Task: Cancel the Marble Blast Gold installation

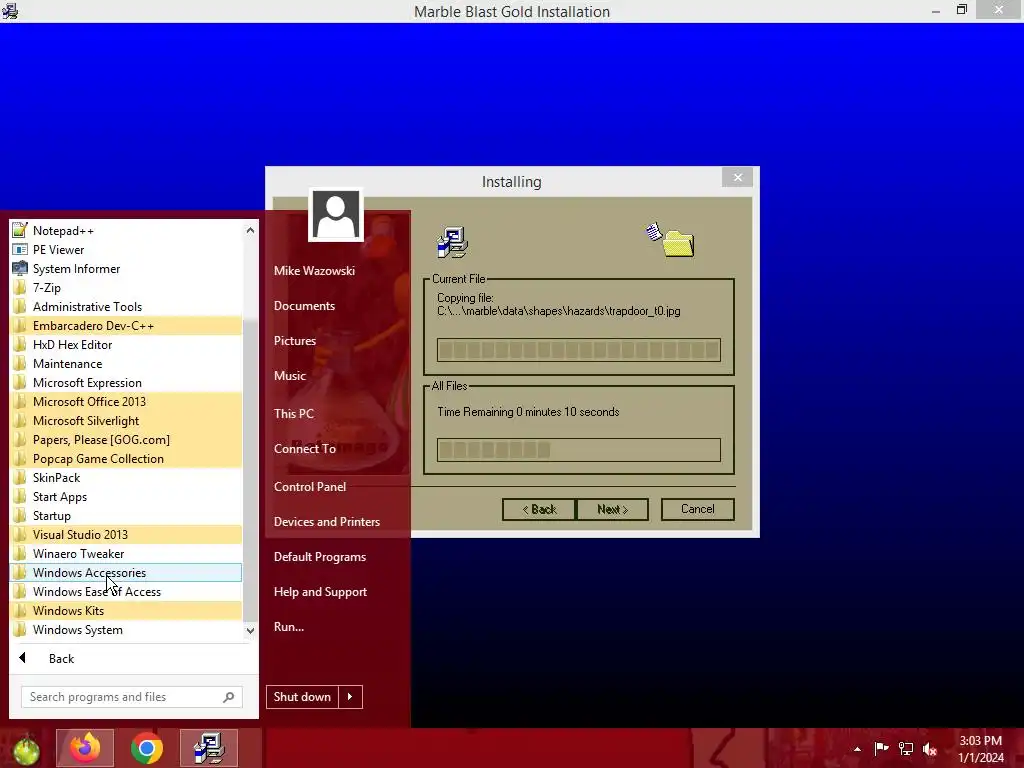Action: pos(697,509)
